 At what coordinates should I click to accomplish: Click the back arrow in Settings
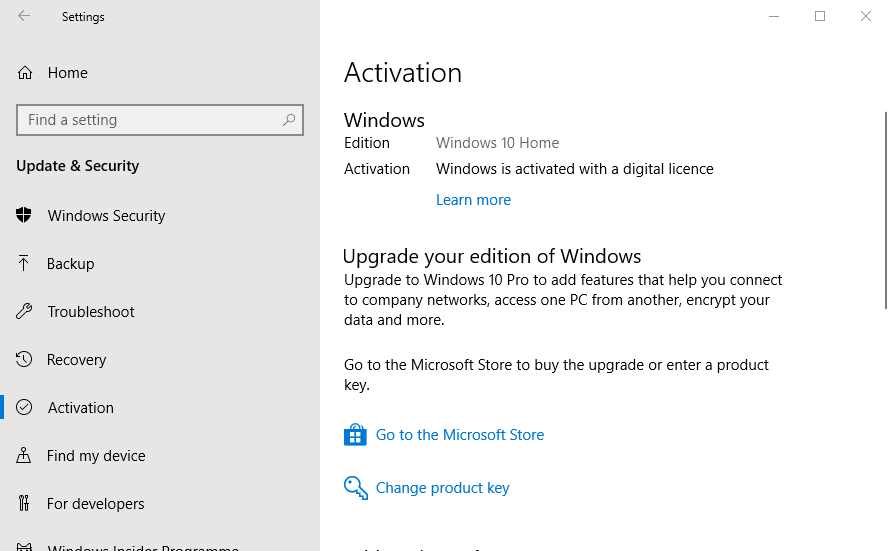pos(24,16)
